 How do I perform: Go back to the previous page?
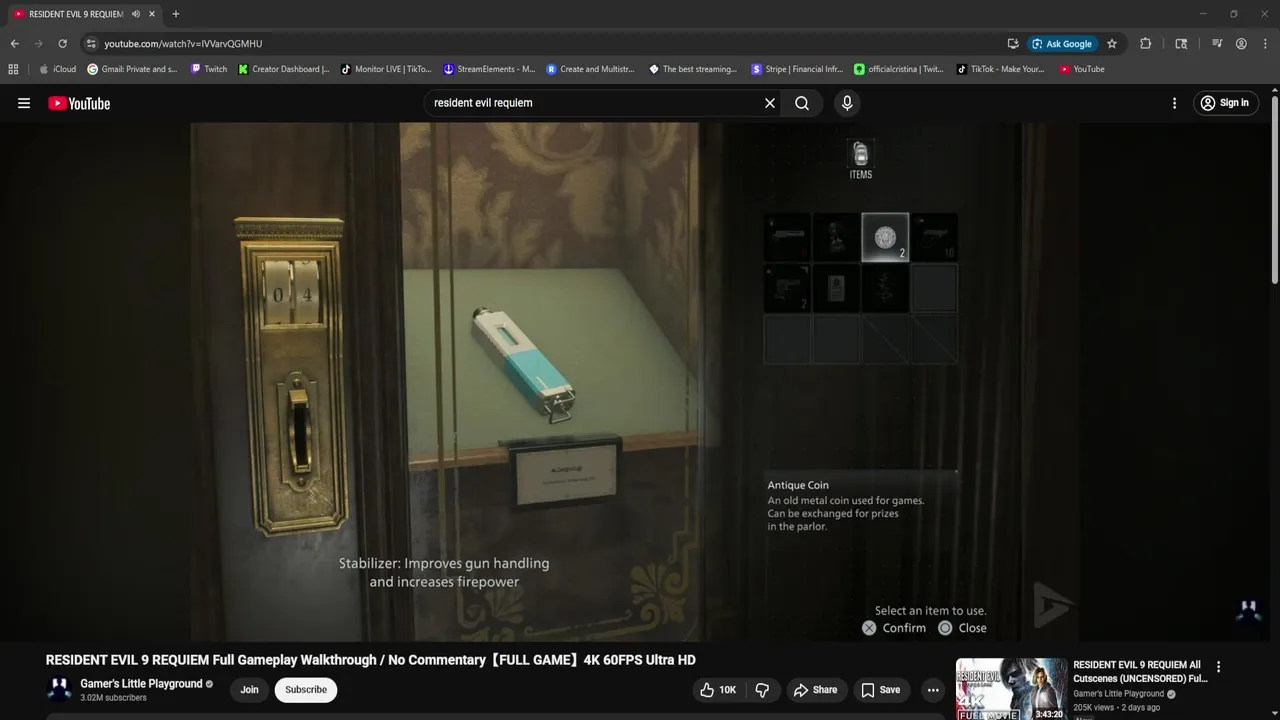[x=14, y=44]
